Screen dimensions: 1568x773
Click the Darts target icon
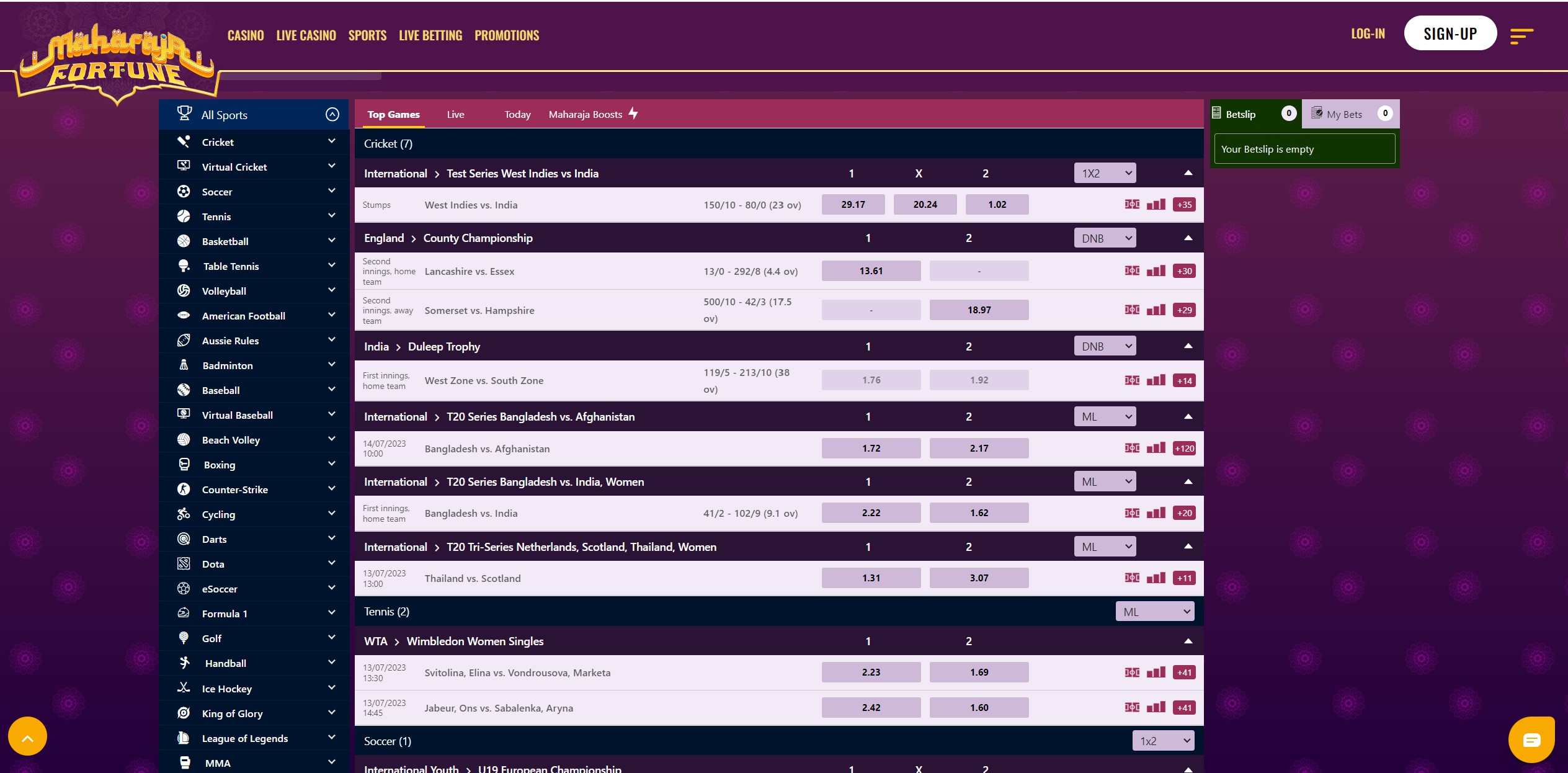(x=184, y=538)
